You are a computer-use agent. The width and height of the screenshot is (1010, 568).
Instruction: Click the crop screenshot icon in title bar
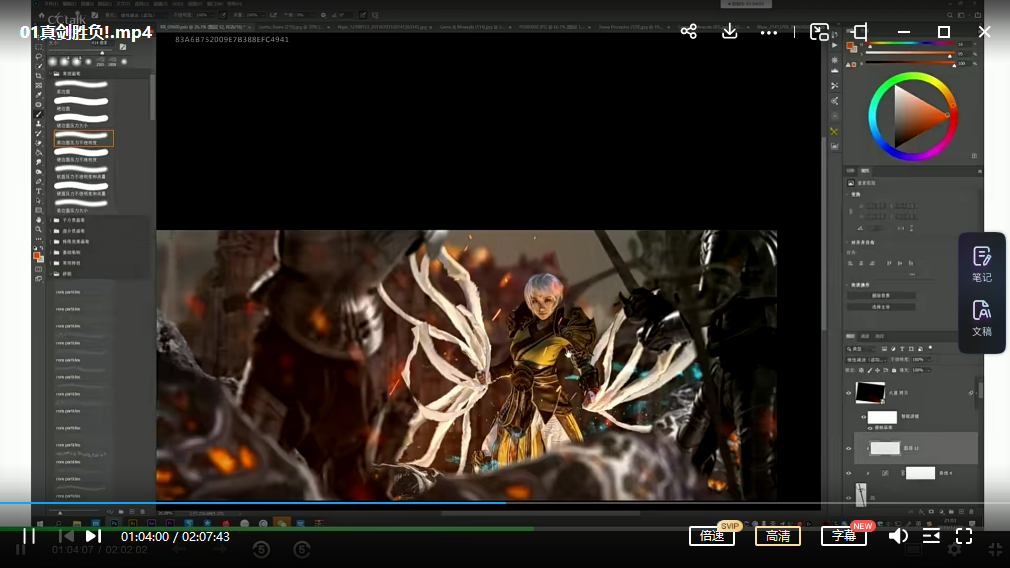tap(860, 32)
